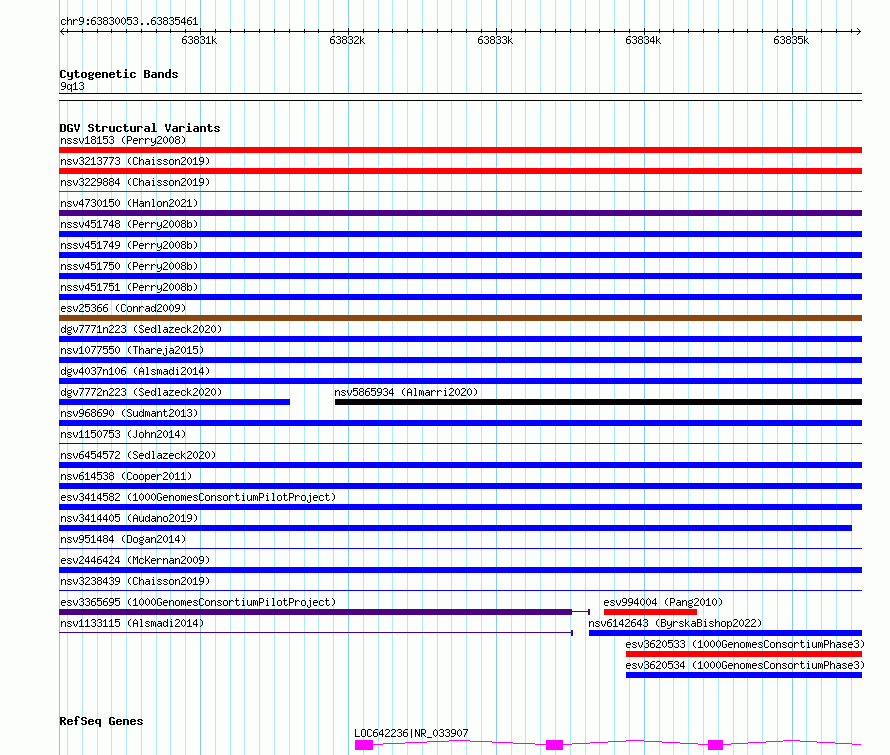
Task: Select variant label nsv3238439 (Chaisson2019)
Action: (x=135, y=581)
